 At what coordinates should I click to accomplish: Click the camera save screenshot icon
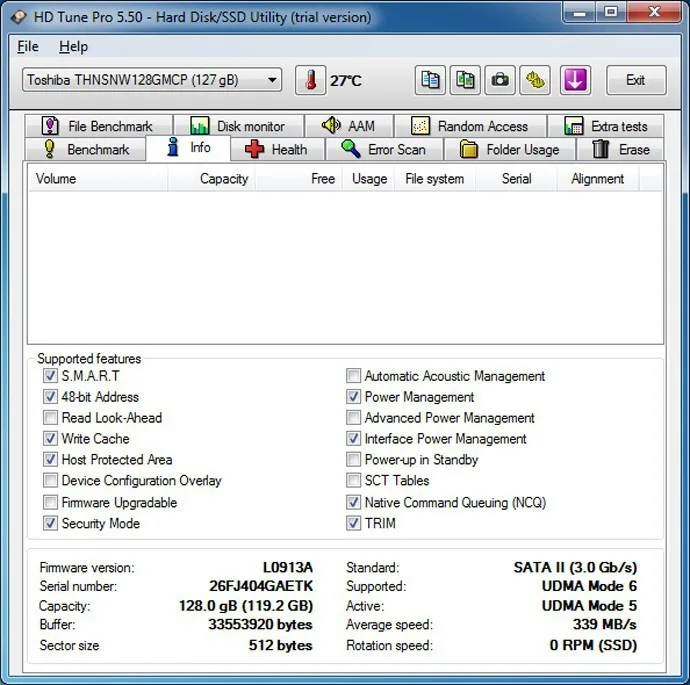pos(499,80)
